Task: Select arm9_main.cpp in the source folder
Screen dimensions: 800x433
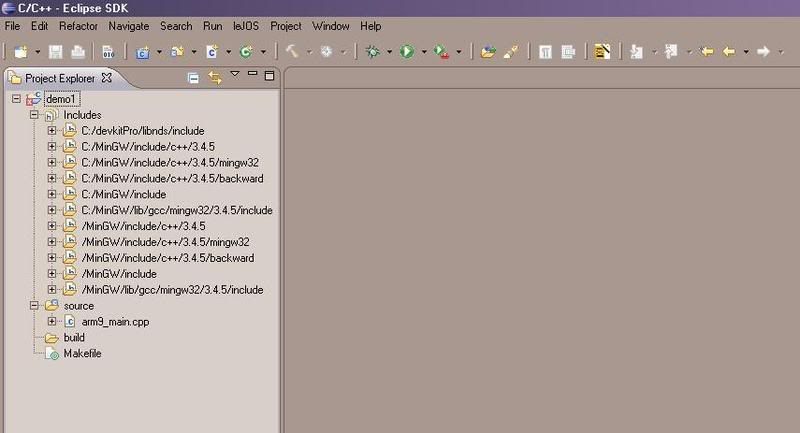Action: 115,321
